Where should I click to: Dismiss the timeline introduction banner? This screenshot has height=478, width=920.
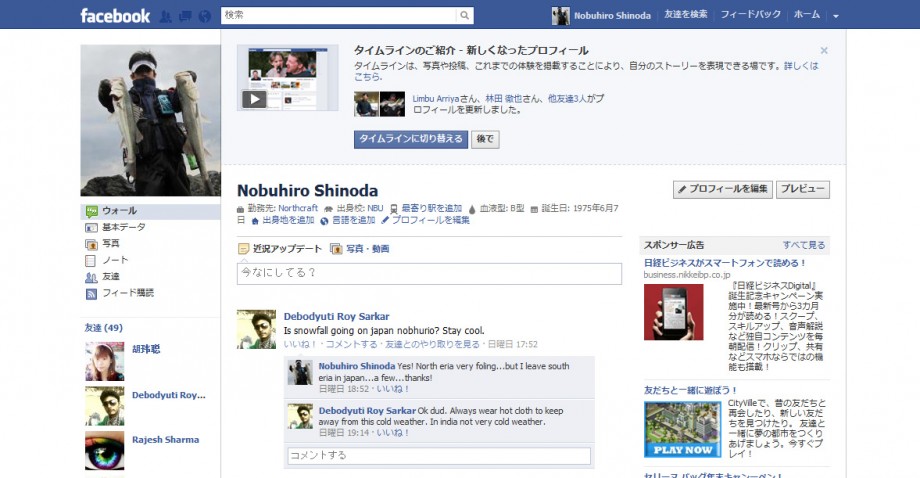(824, 51)
